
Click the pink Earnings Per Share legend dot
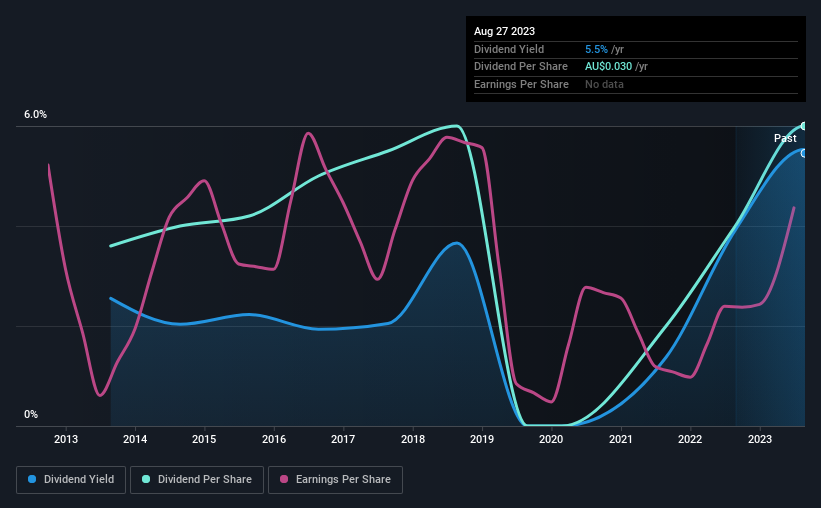tap(284, 479)
